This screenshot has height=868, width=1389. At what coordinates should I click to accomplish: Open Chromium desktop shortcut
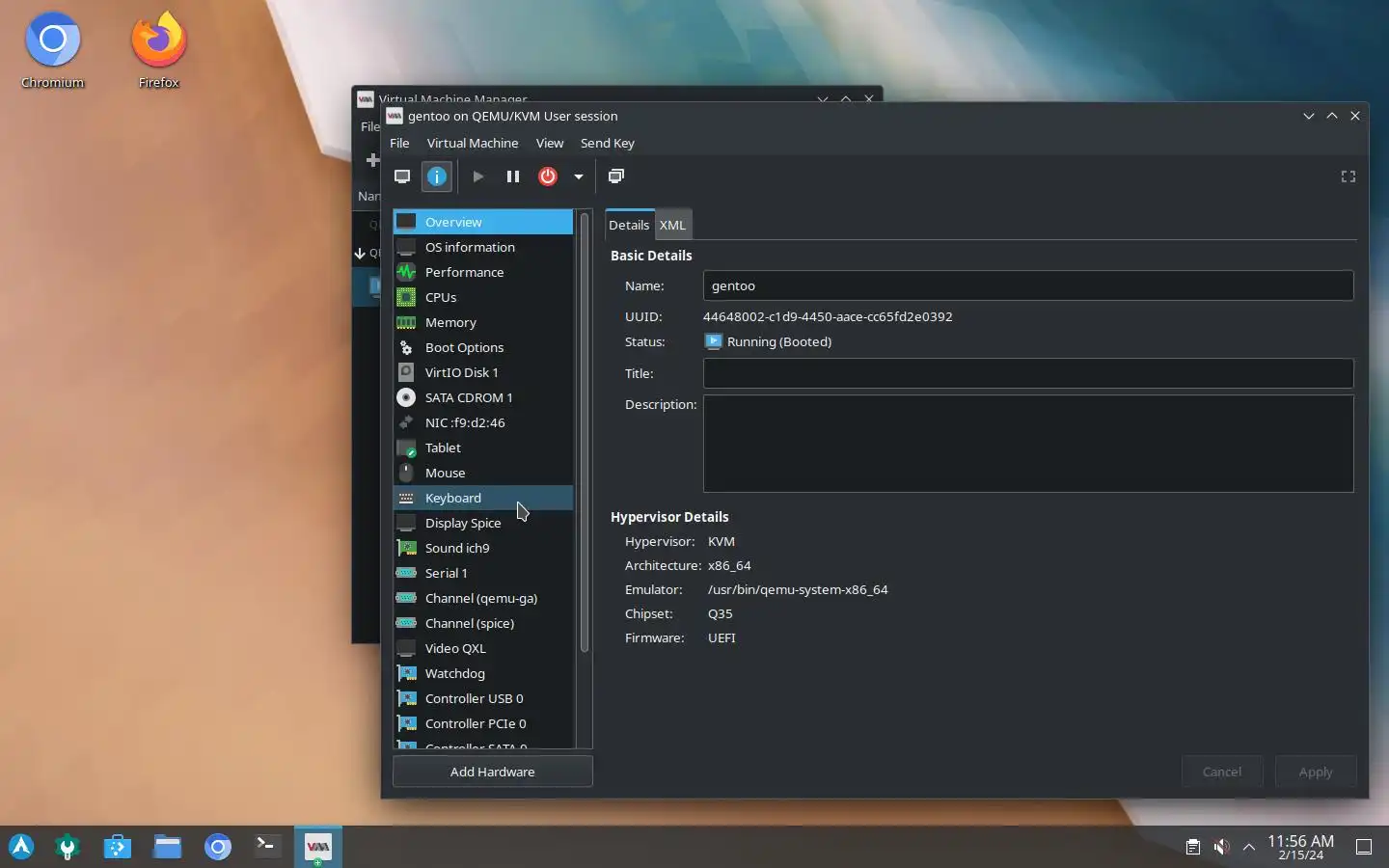53,50
